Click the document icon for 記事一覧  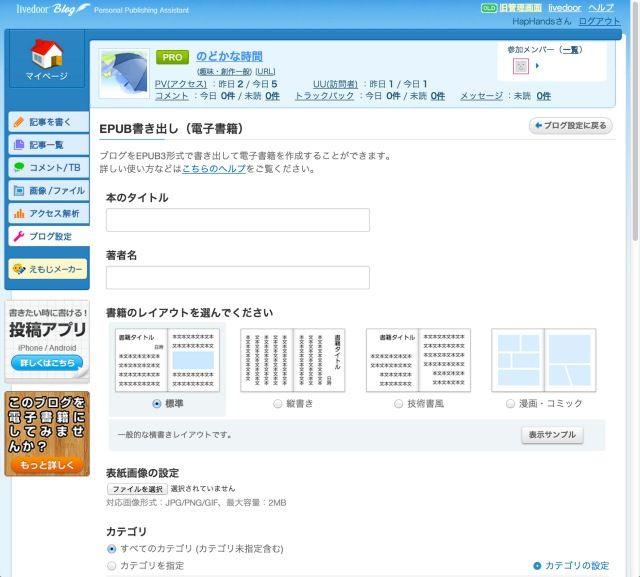click(19, 144)
